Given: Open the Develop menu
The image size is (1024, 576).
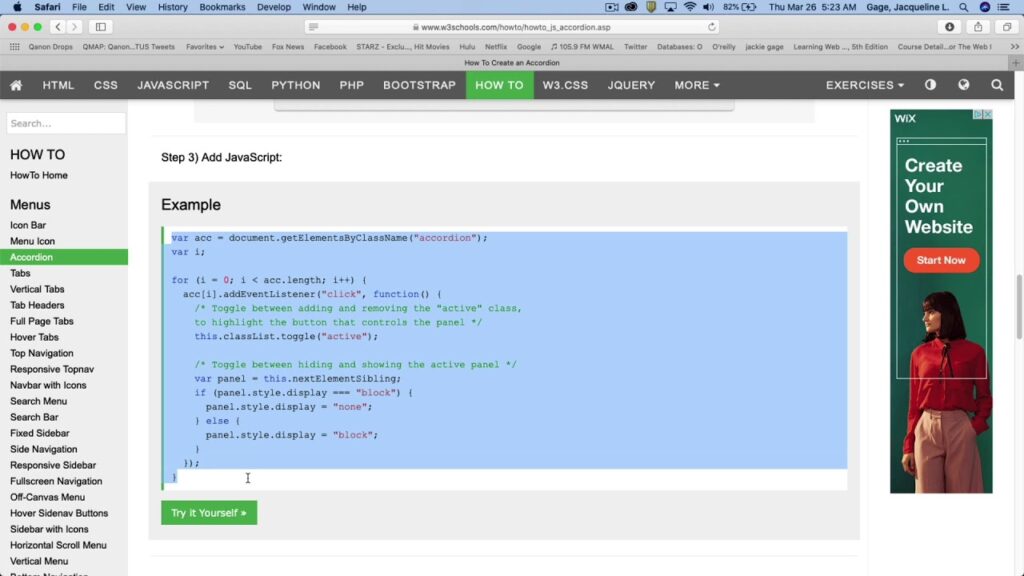Looking at the screenshot, I should pos(274,7).
